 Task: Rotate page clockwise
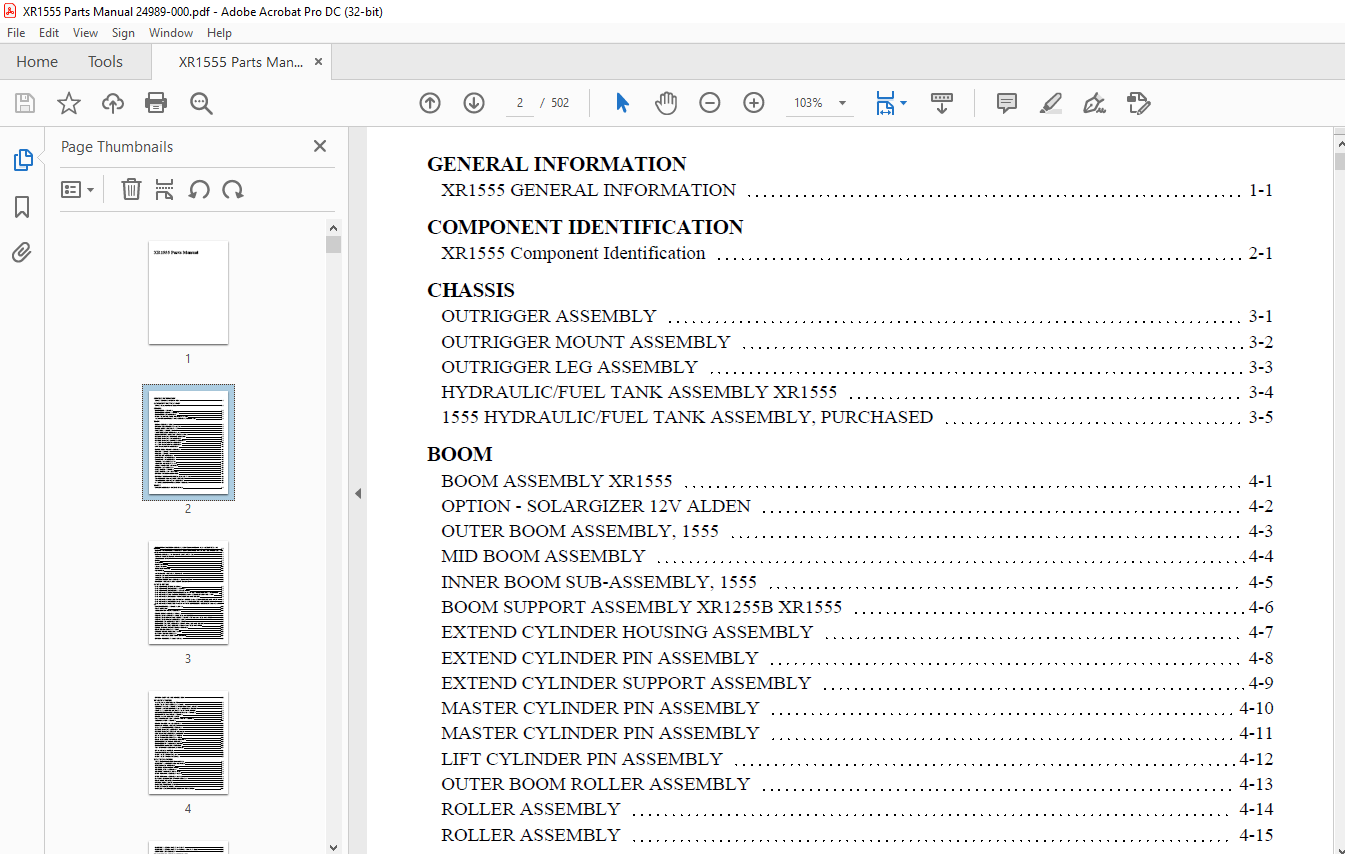233,189
